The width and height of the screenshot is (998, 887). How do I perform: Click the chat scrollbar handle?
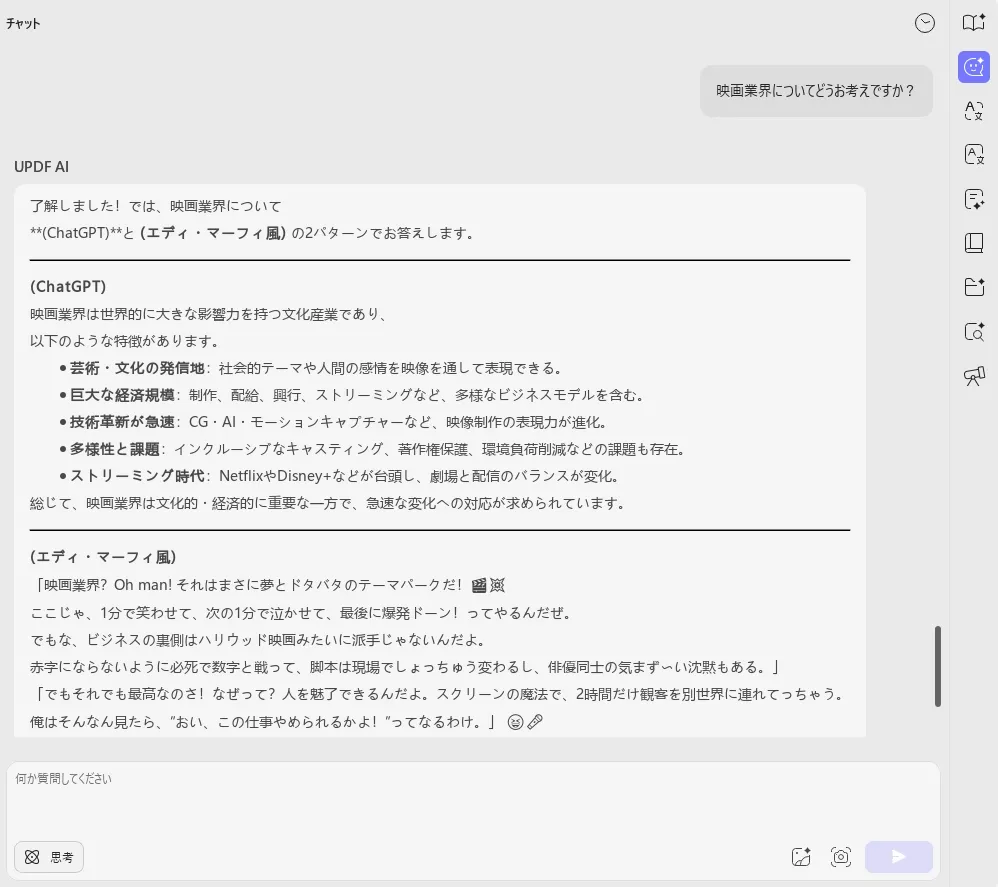pos(938,666)
